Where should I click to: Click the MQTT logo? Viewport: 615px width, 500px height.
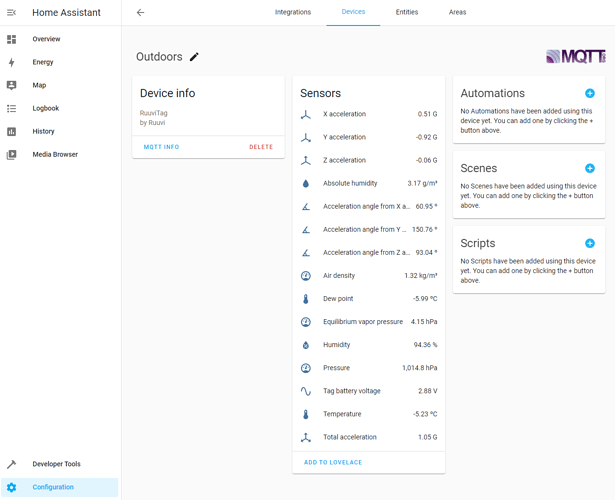point(575,57)
